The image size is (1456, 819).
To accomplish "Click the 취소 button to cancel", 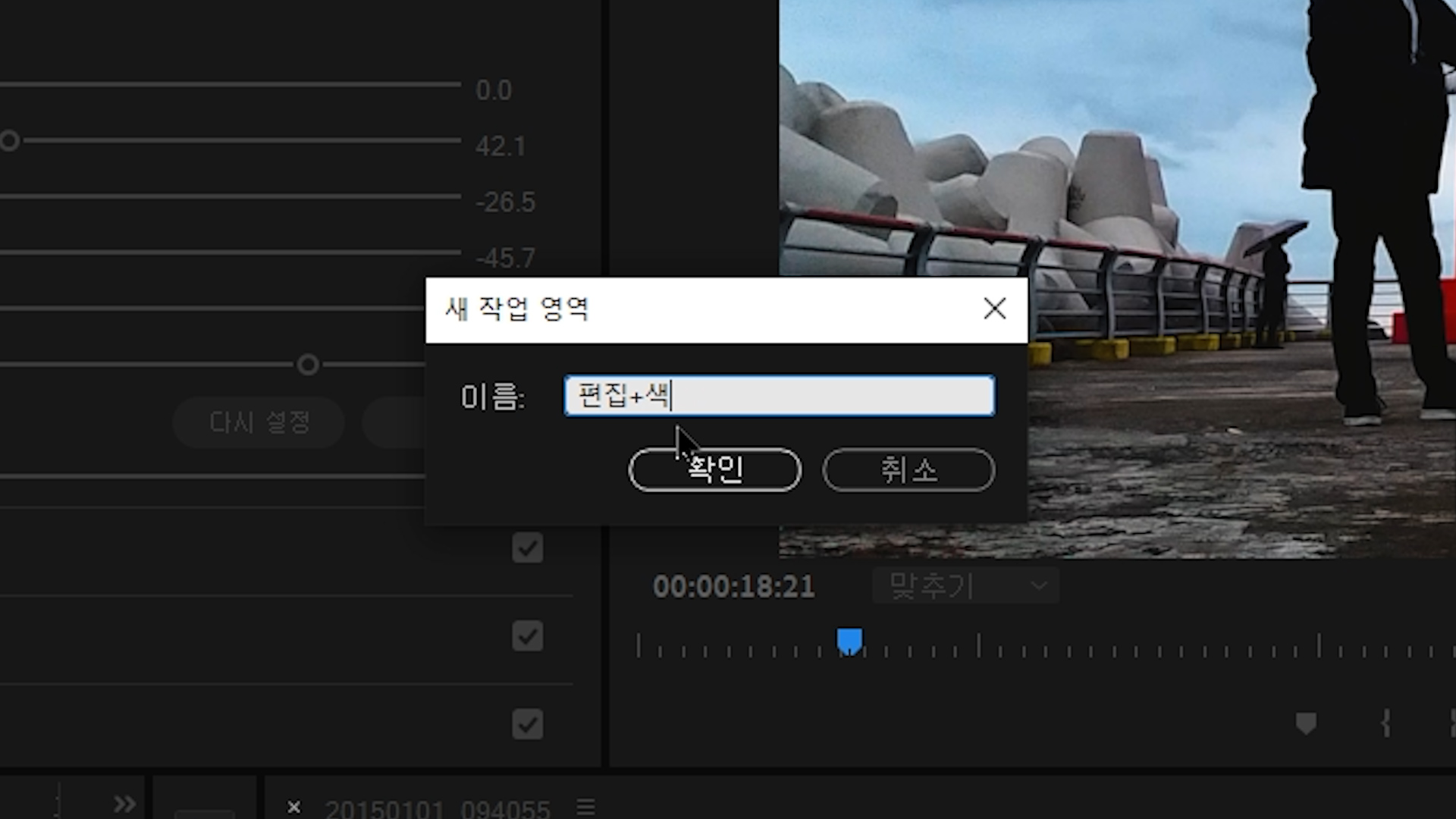I will point(908,470).
